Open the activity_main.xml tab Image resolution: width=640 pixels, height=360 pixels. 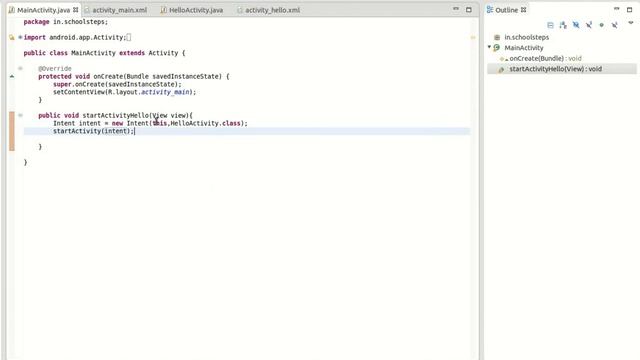tap(119, 10)
